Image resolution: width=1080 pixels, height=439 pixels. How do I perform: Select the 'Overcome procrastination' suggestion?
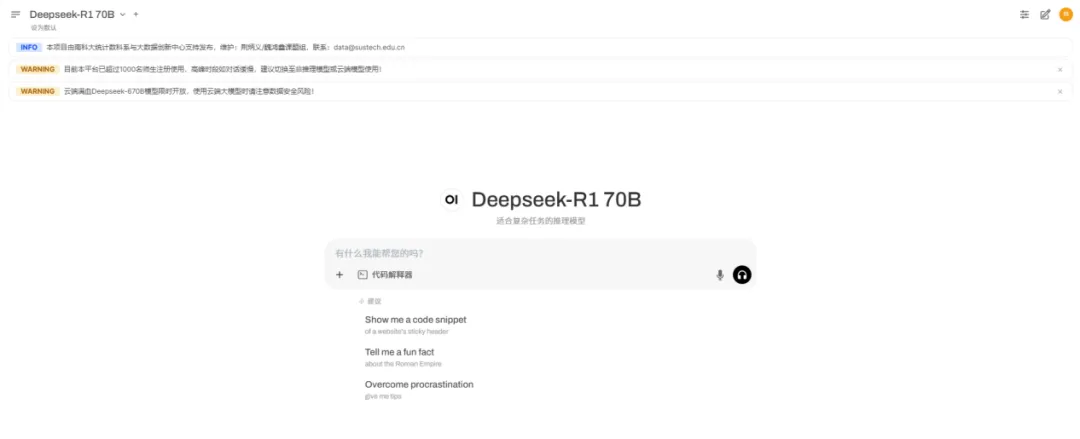419,389
